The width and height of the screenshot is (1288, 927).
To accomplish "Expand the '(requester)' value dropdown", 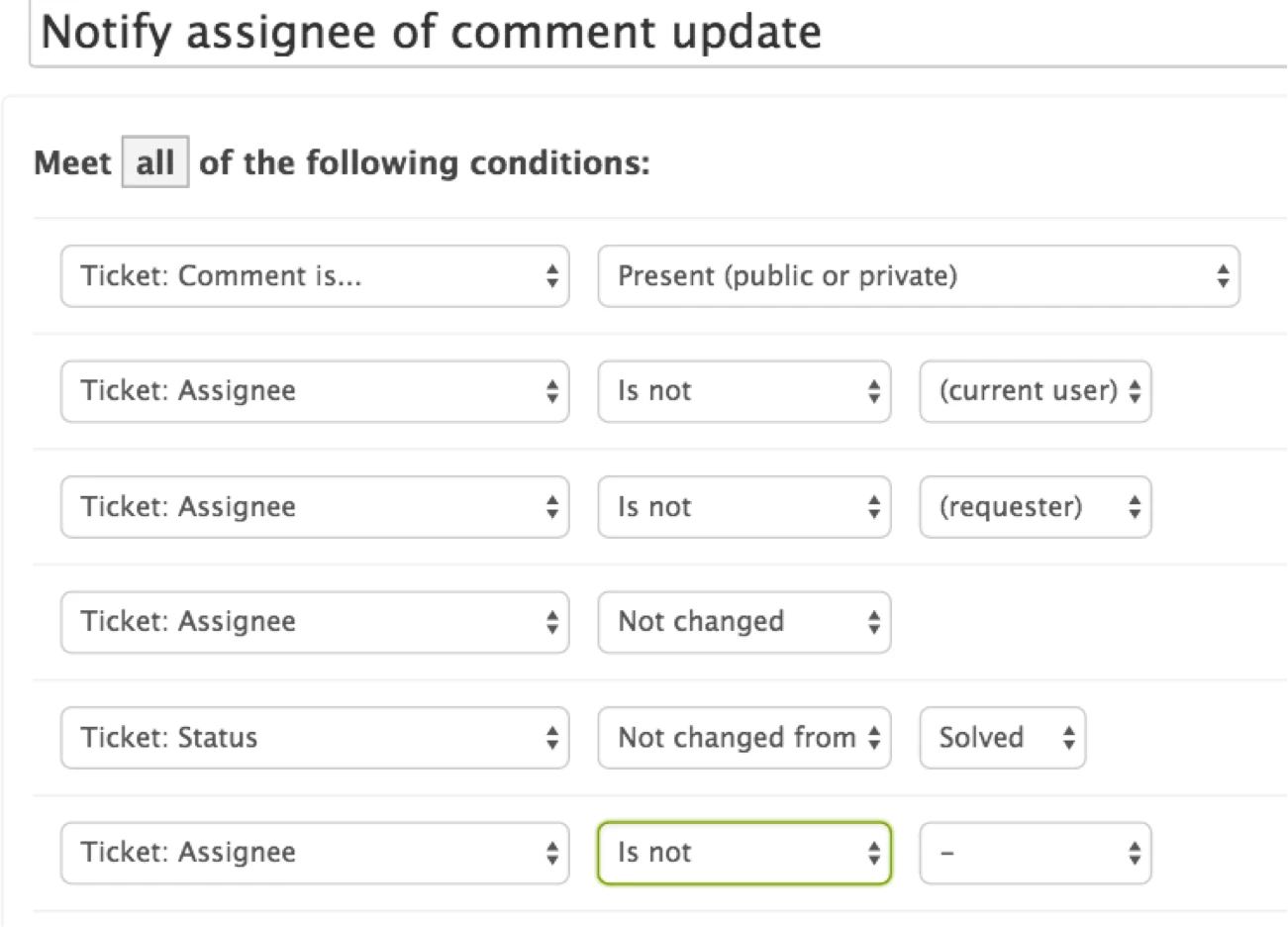I will (x=1035, y=507).
